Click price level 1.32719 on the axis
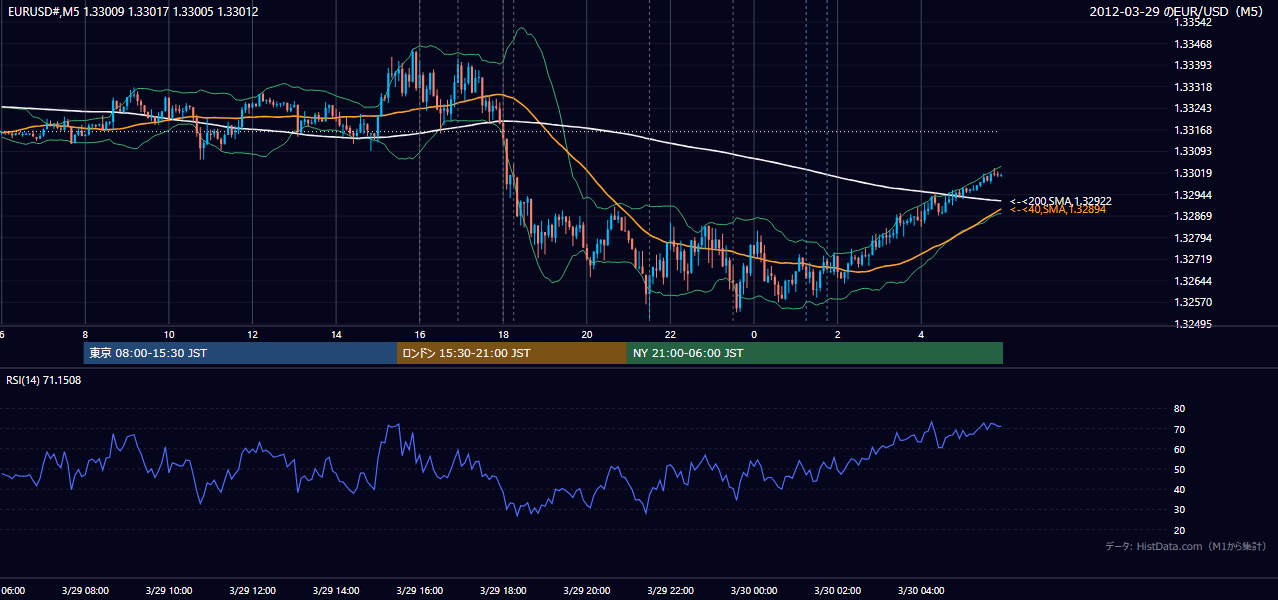The height and width of the screenshot is (600, 1278). point(1193,259)
